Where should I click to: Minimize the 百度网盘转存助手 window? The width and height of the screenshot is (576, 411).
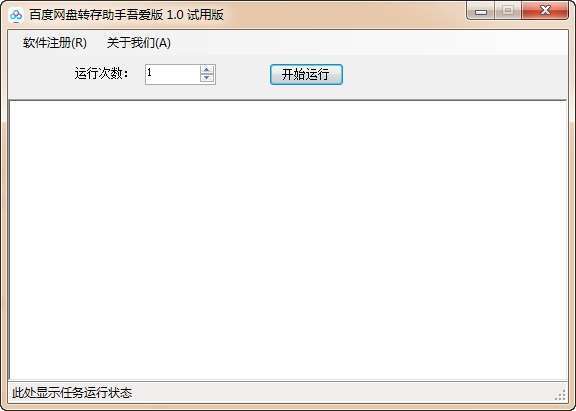pyautogui.click(x=480, y=11)
